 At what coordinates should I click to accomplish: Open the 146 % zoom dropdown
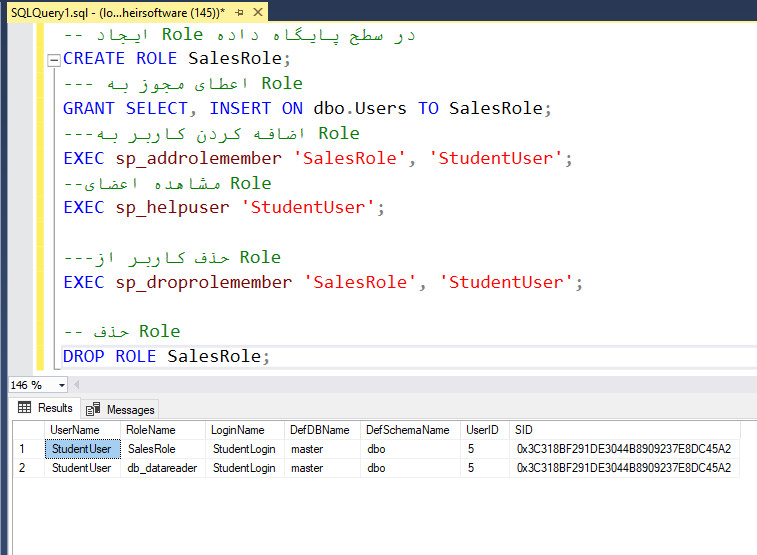coord(62,385)
